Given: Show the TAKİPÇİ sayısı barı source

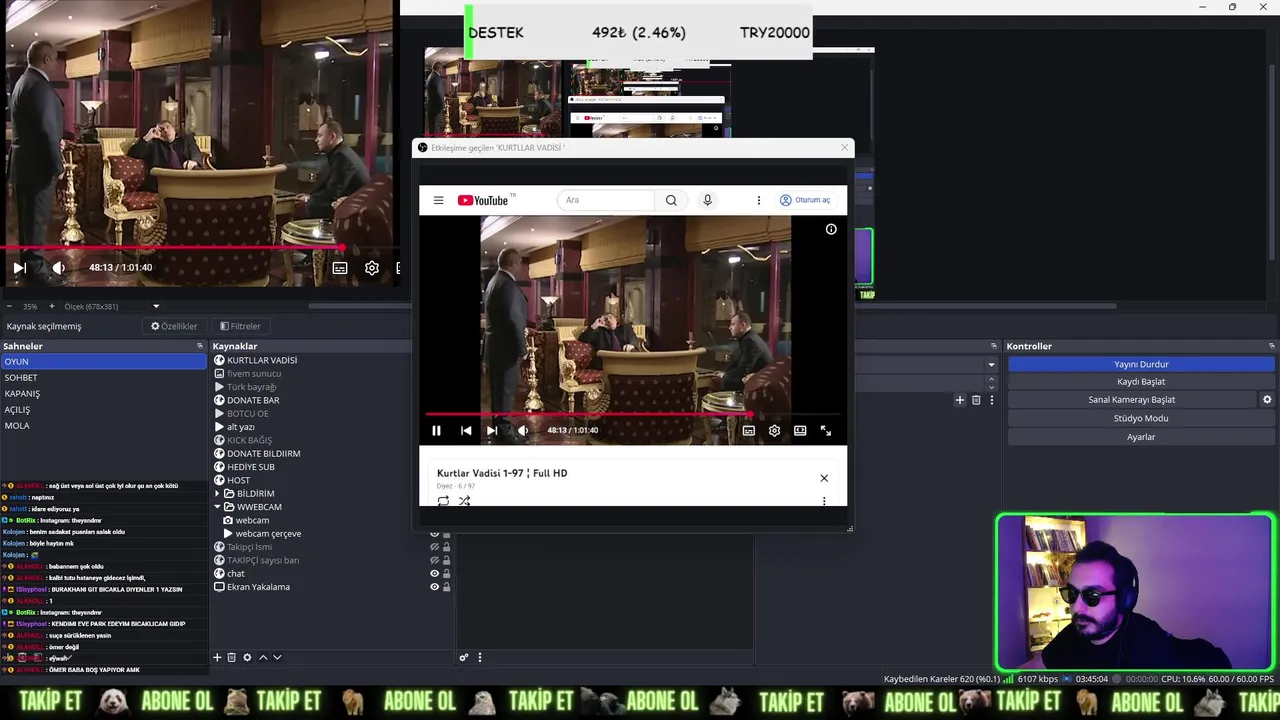Looking at the screenshot, I should pyautogui.click(x=434, y=560).
